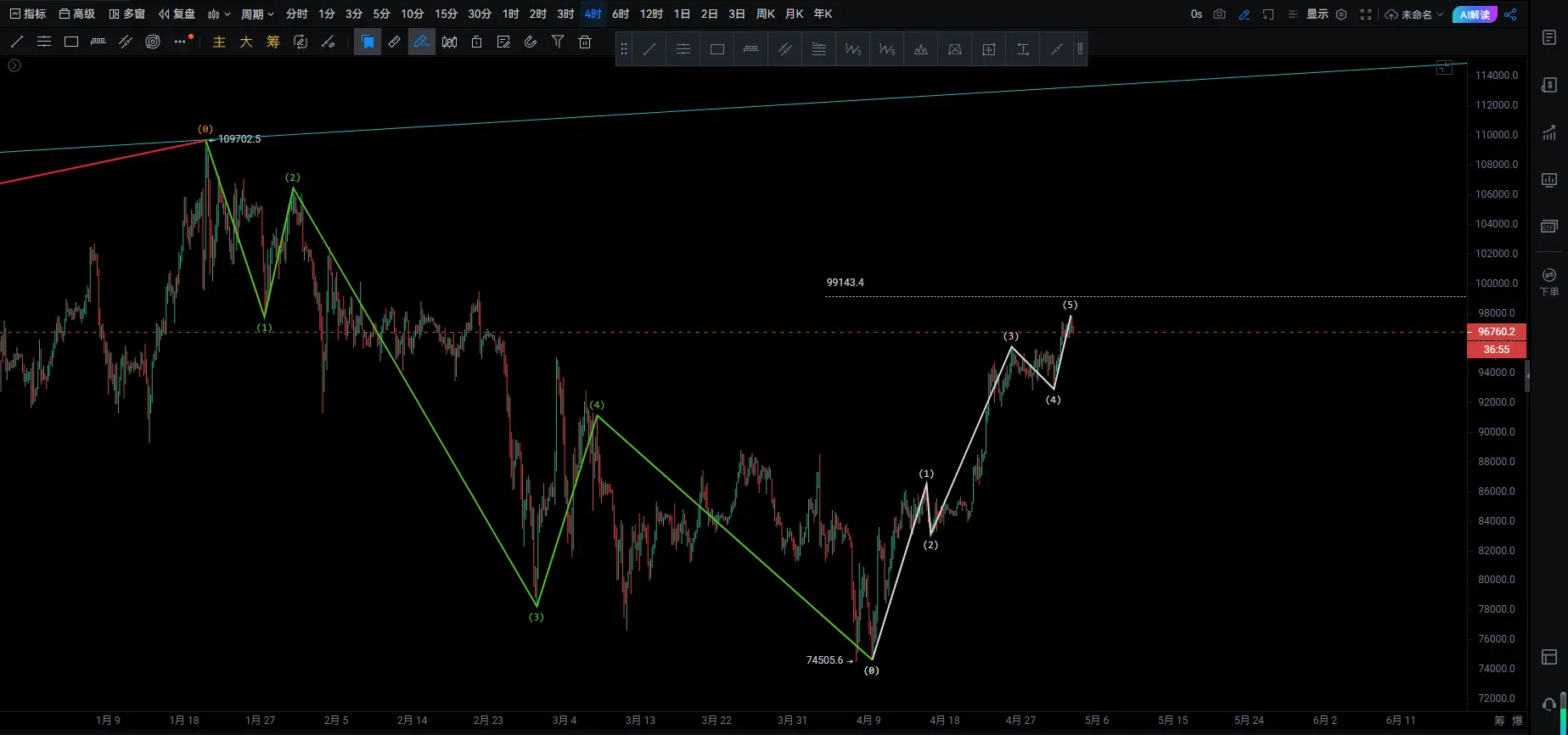Select the multi-line Fibonacci tool in the floating toolbar
This screenshot has height=735, width=1568.
click(819, 49)
